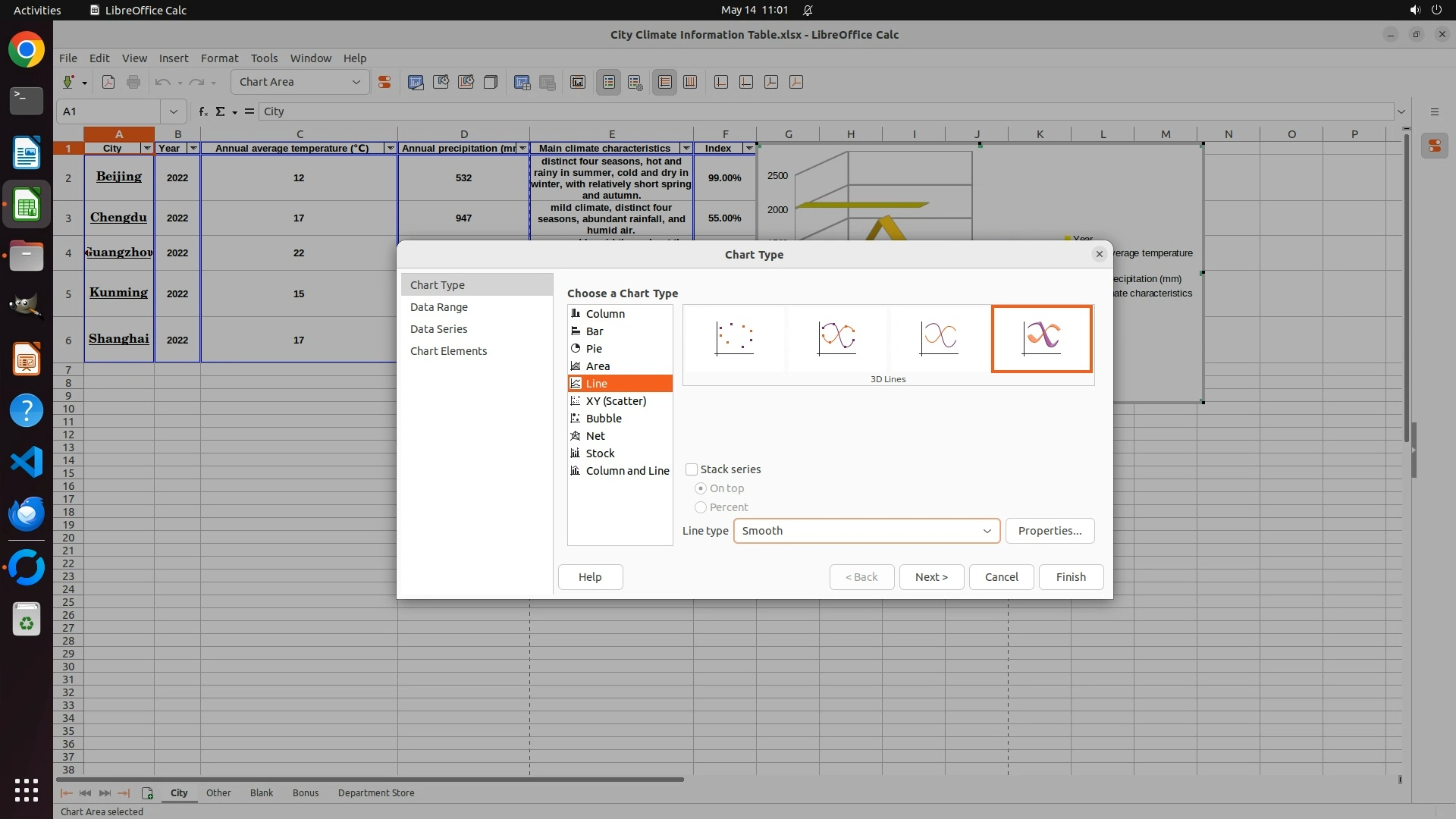Pick XY (Scatter) chart type
This screenshot has height=819, width=1456.
(616, 401)
